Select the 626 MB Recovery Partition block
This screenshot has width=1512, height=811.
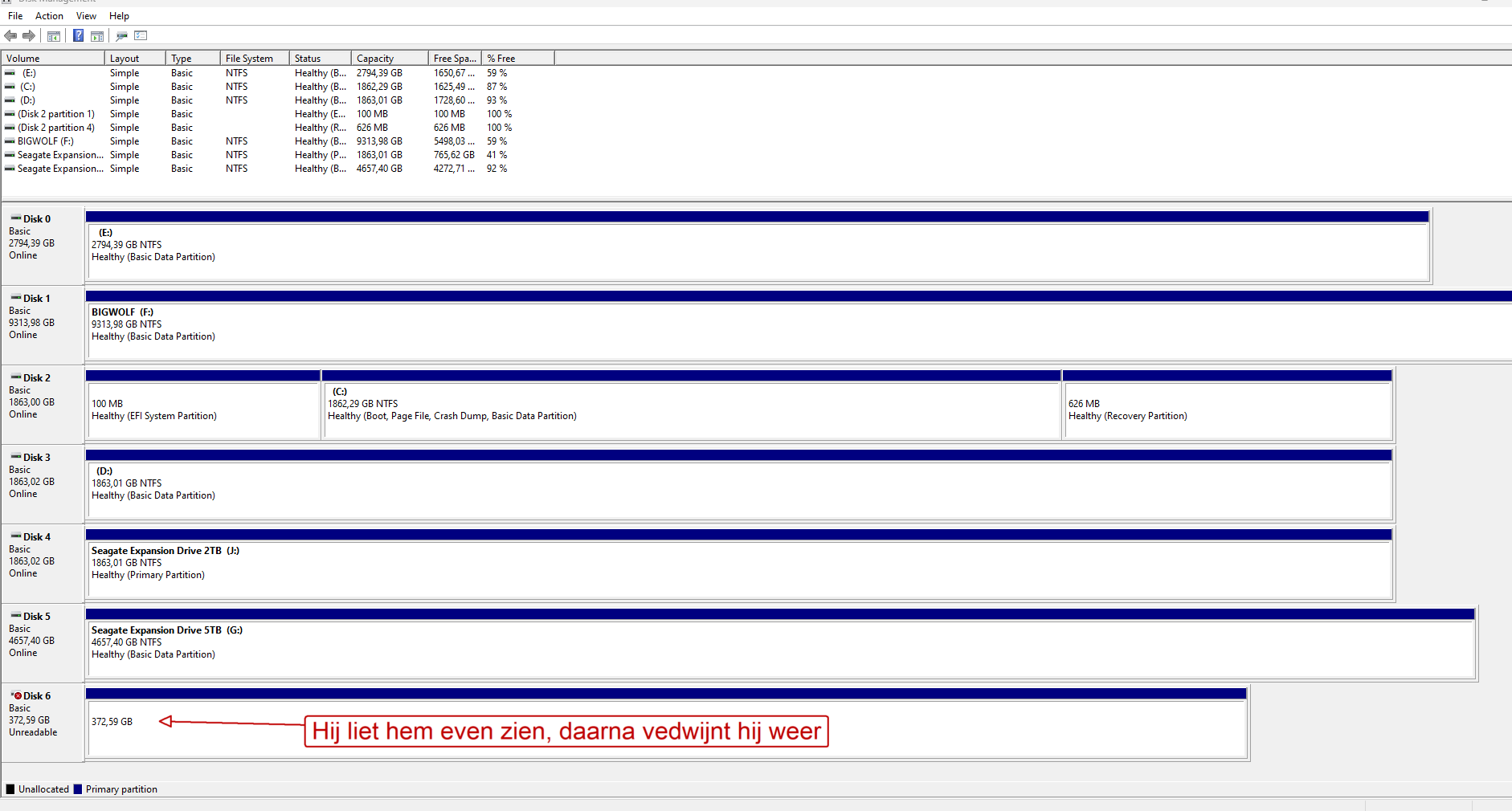click(x=1228, y=405)
